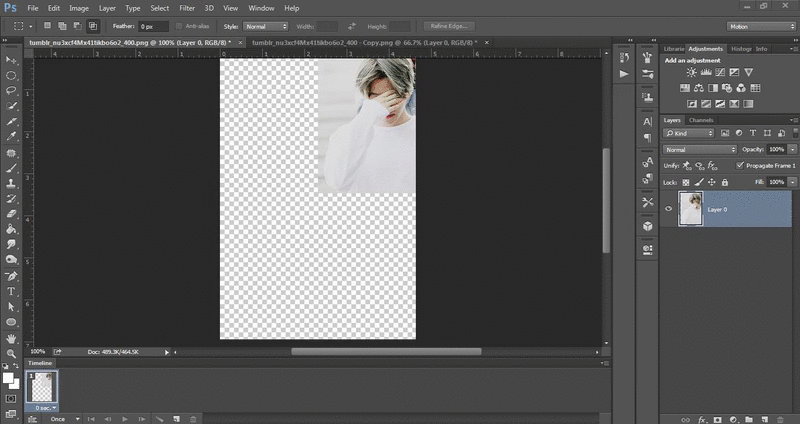Toggle the Propagate Frame 1 checkbox
Screen dimensions: 800x424
[x=739, y=165]
